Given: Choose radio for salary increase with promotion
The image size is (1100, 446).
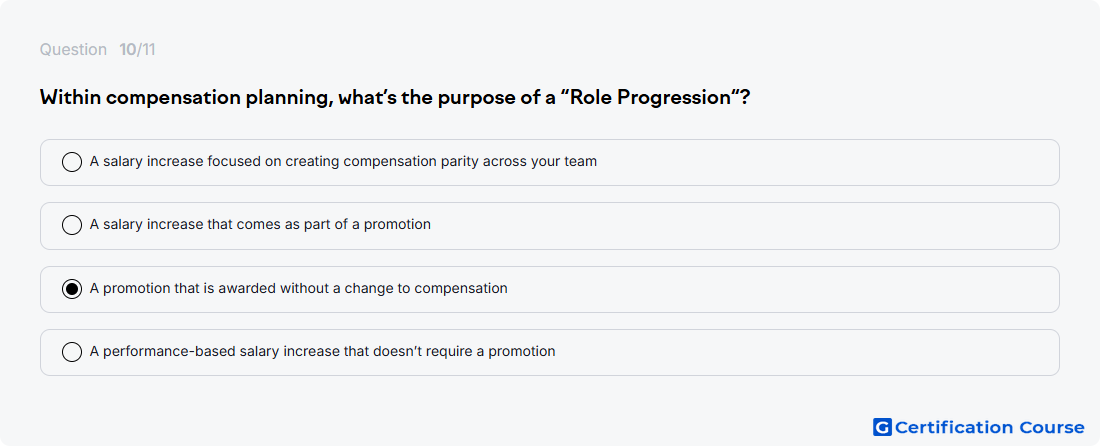Looking at the screenshot, I should coord(72,225).
